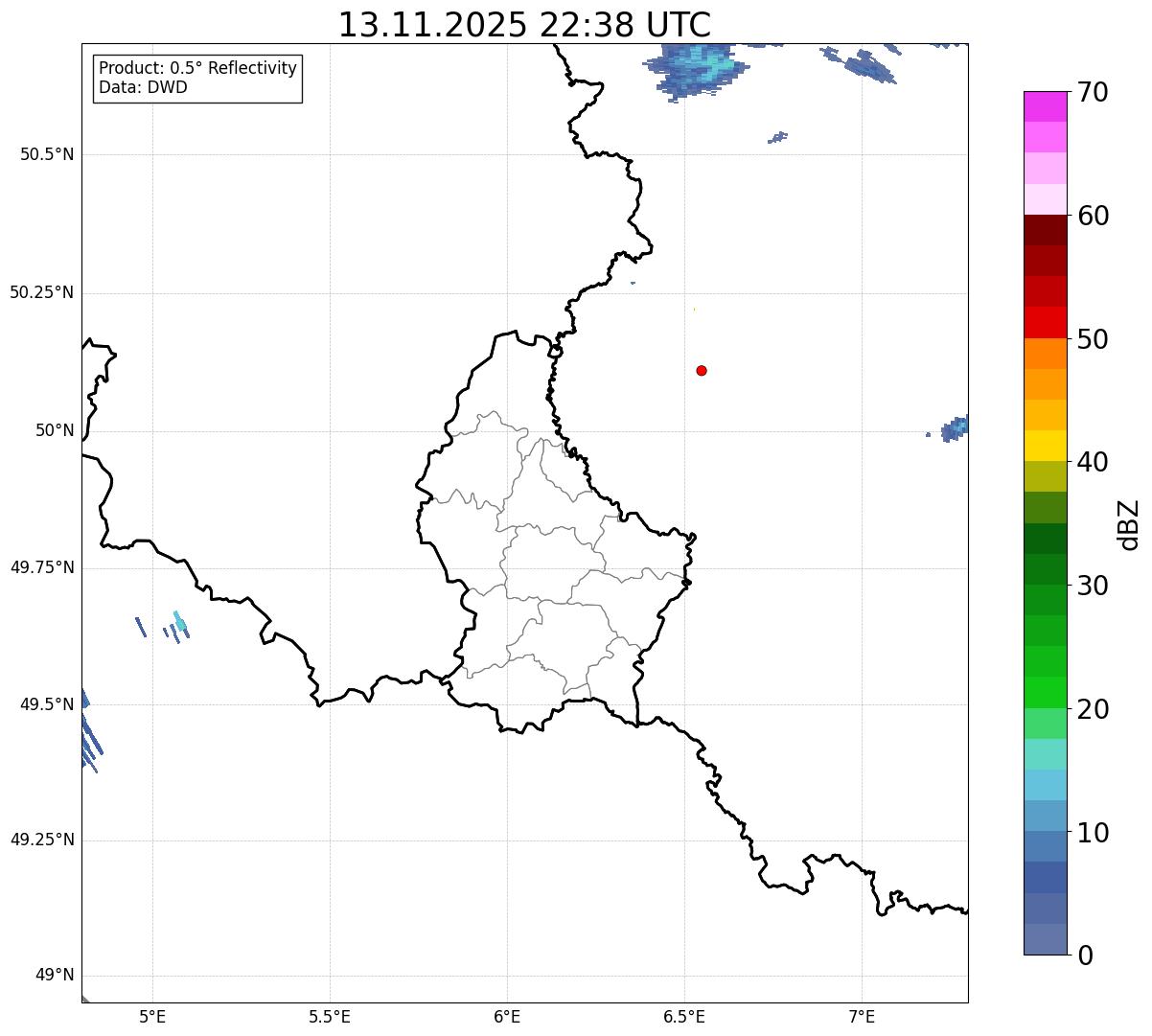This screenshot has height=1036, width=1152.
Task: Click the plot title timestamp 13.11.2025 22:38 UTC
Action: pyautogui.click(x=524, y=25)
